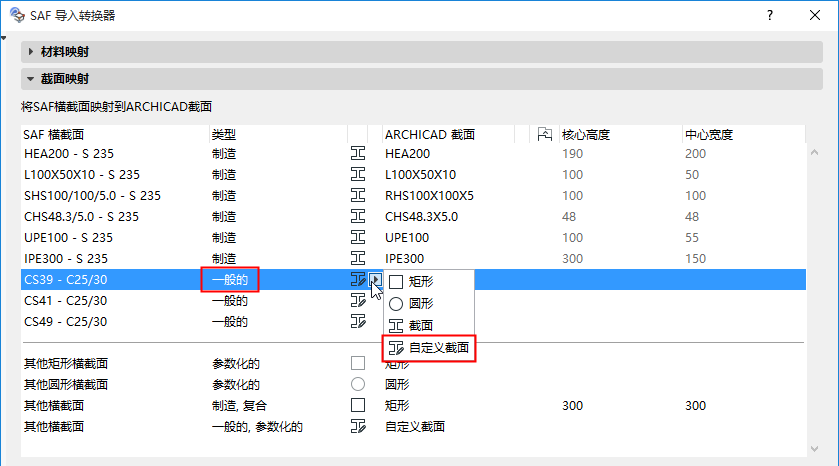This screenshot has height=466, width=839.
Task: Click the scroll up arrow of the list
Action: pos(814,152)
